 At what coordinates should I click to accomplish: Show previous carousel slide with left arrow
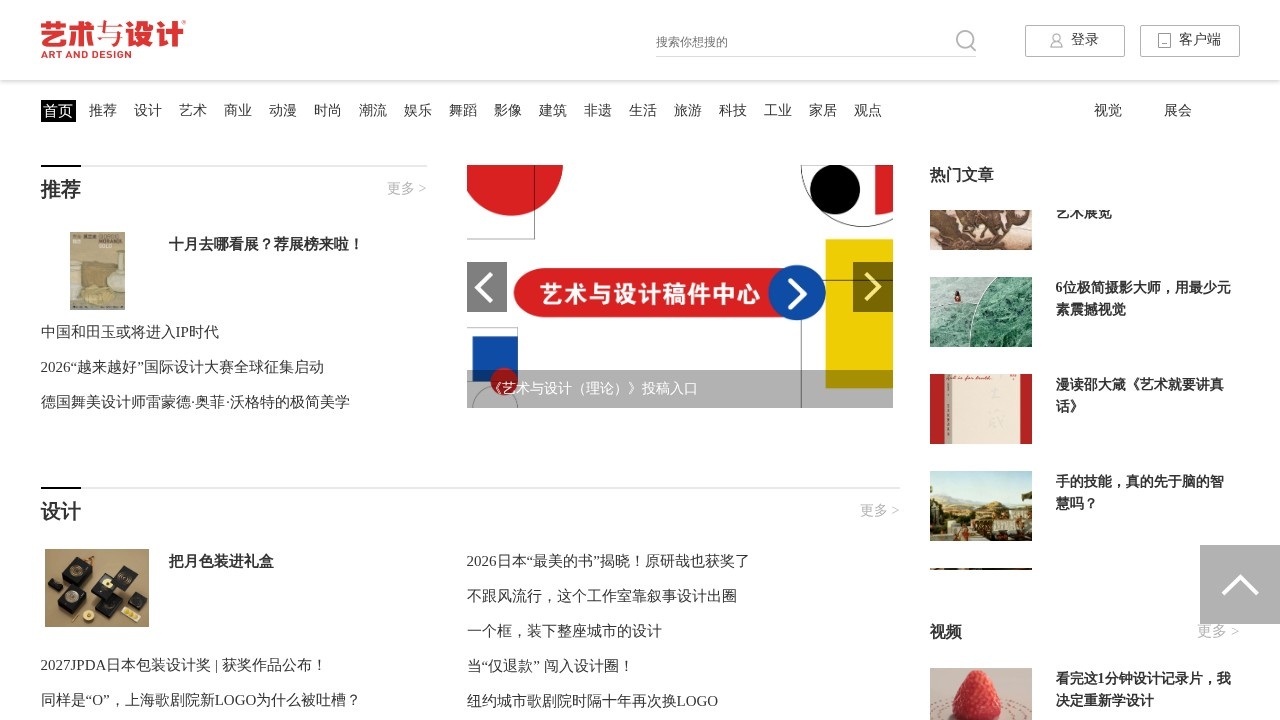pyautogui.click(x=487, y=287)
